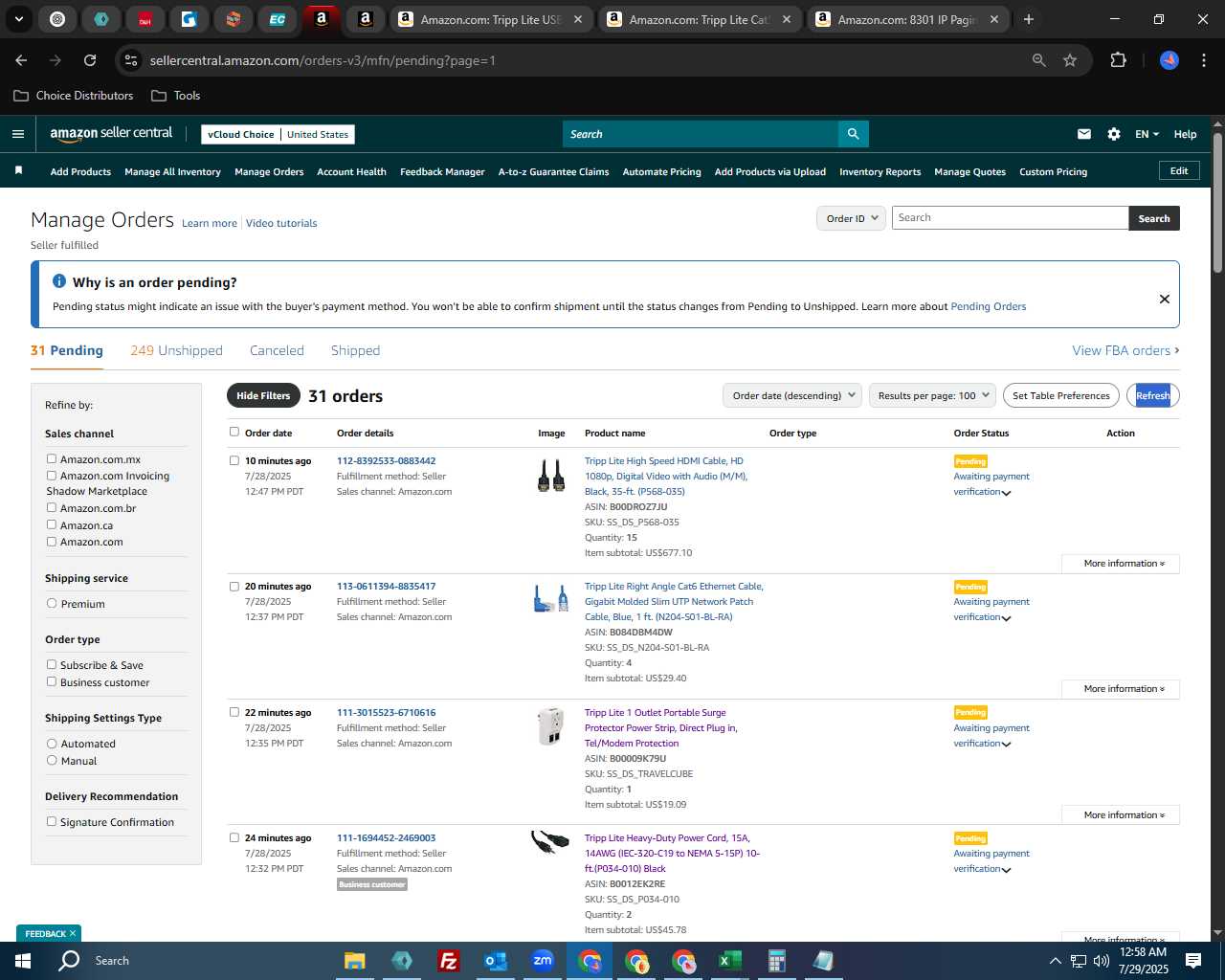Click the orders Search input field

(x=1010, y=218)
